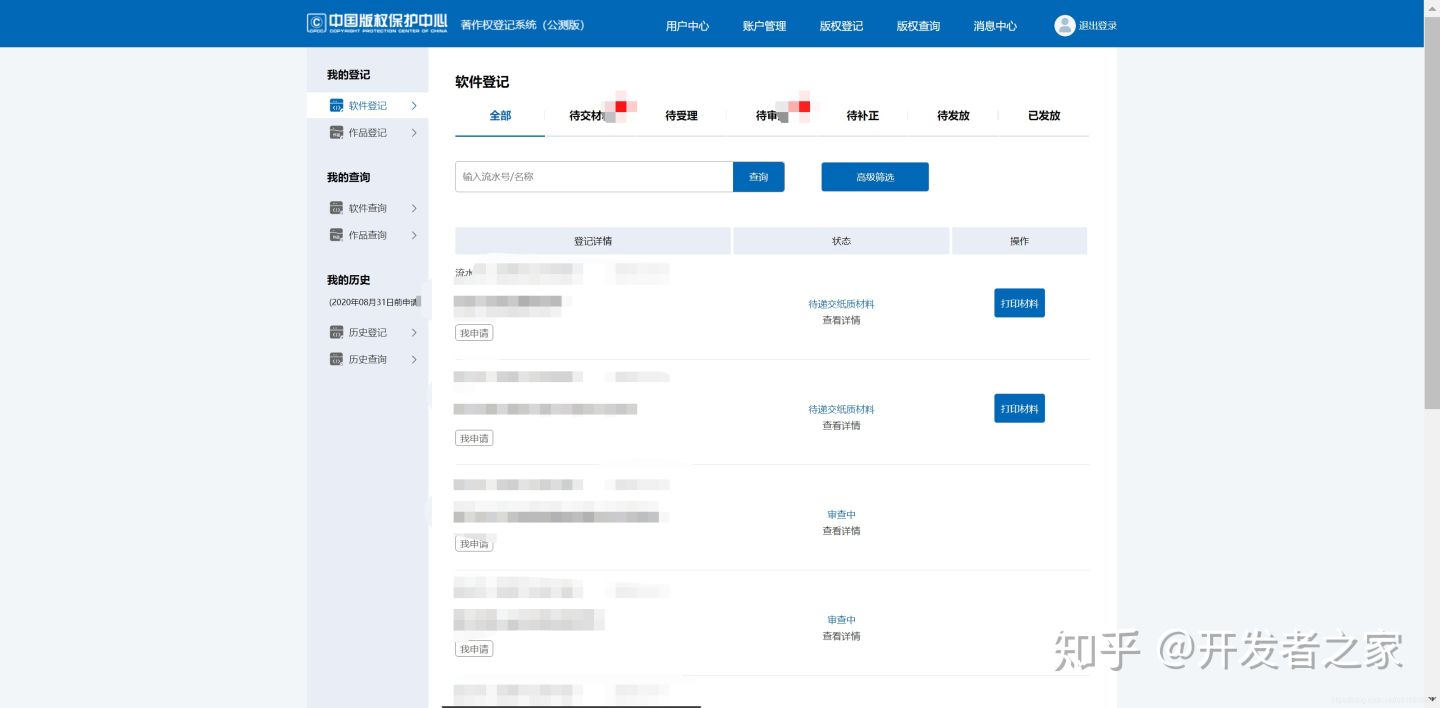Image resolution: width=1440 pixels, height=708 pixels.
Task: Click 审查中 status of third record
Action: tap(841, 515)
